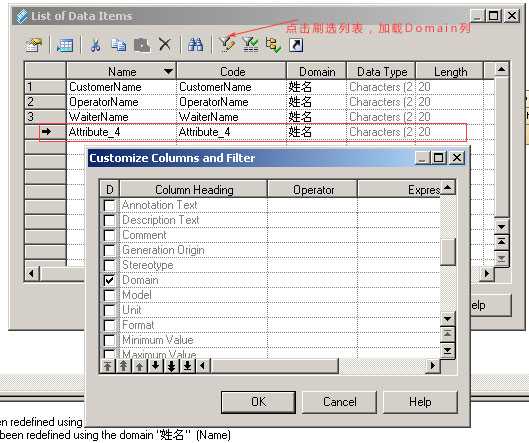Check the Model column checkbox

click(x=109, y=295)
